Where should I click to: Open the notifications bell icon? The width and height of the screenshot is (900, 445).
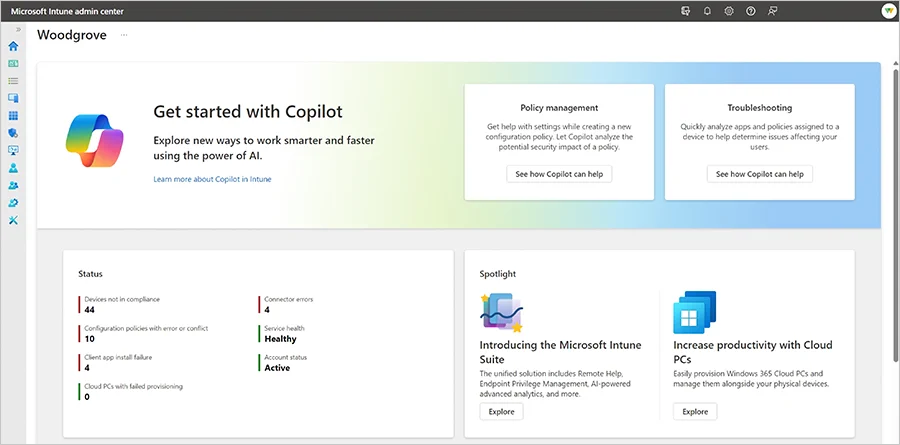pos(707,11)
